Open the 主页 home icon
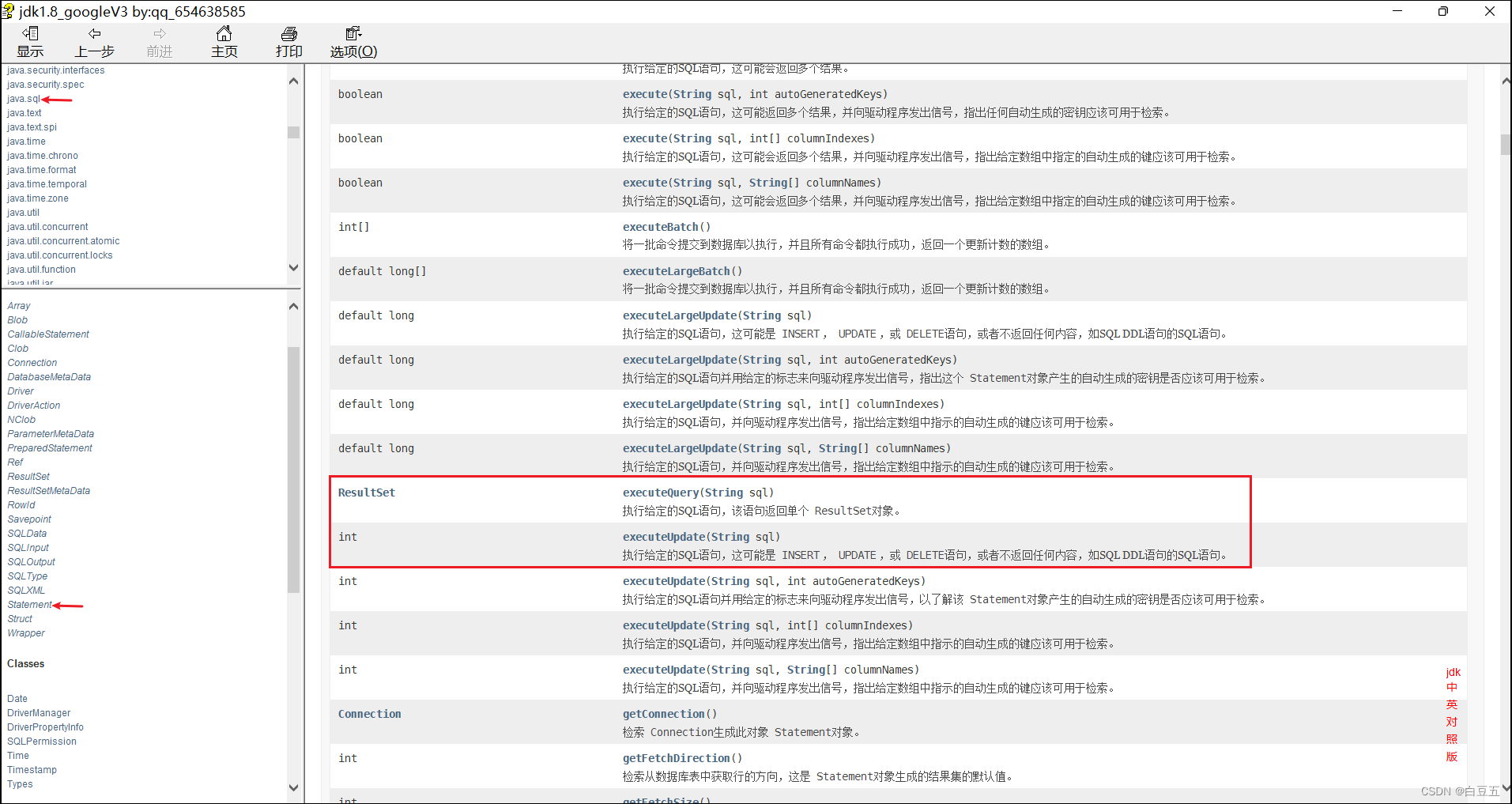The image size is (1512, 804). [x=224, y=33]
